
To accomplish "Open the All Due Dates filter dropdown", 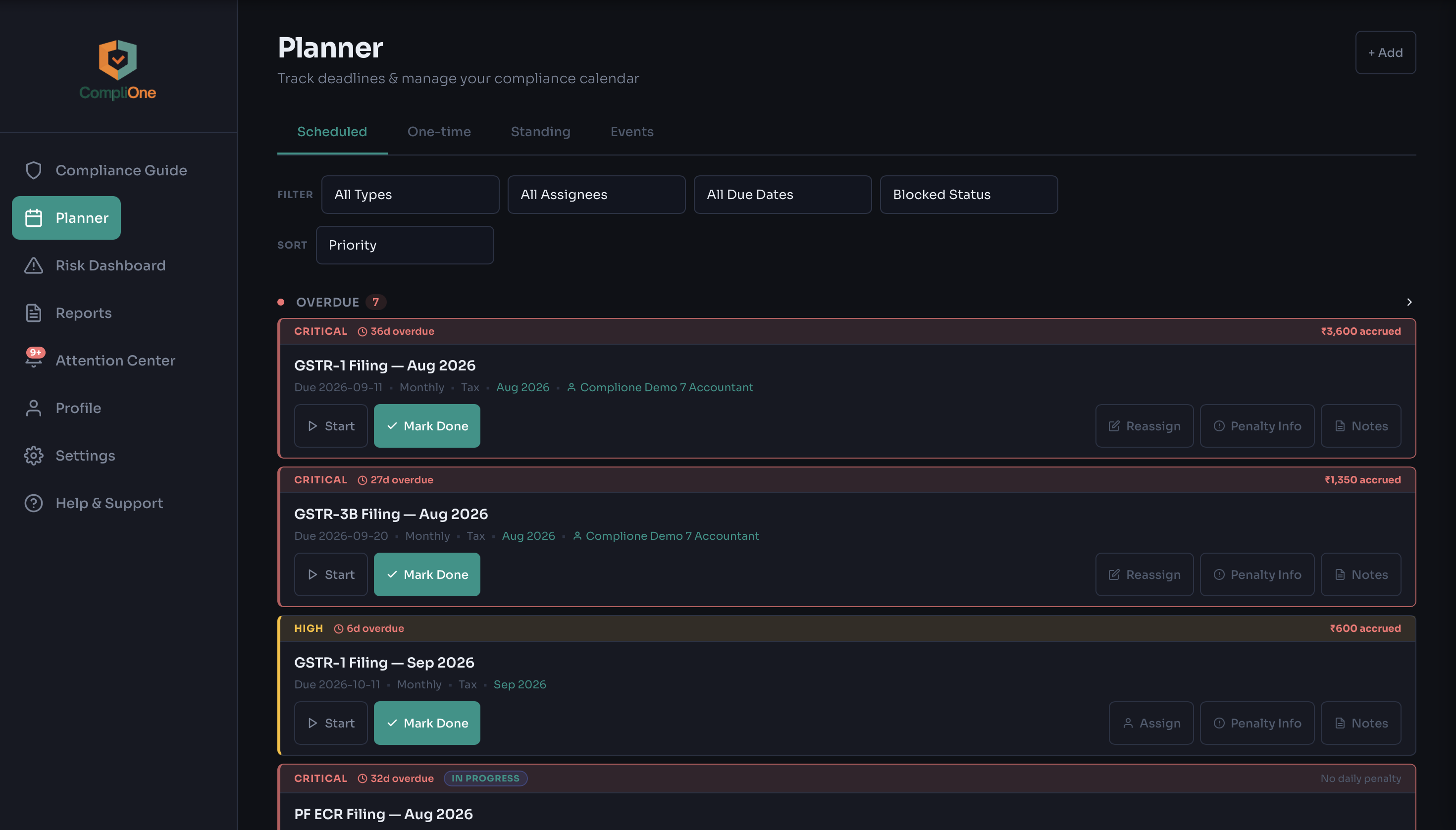I will 782,195.
